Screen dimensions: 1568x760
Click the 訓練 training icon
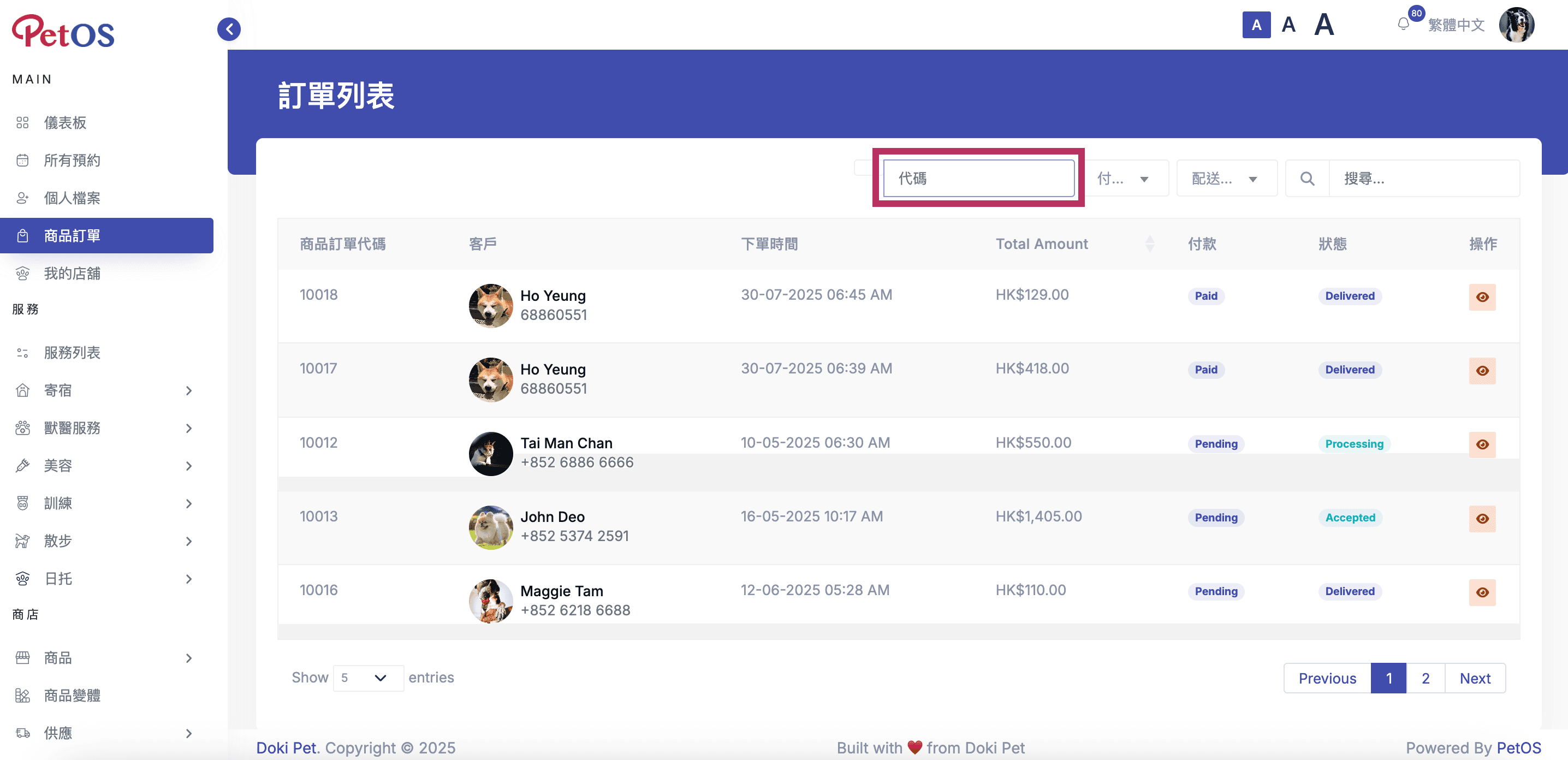(x=22, y=503)
